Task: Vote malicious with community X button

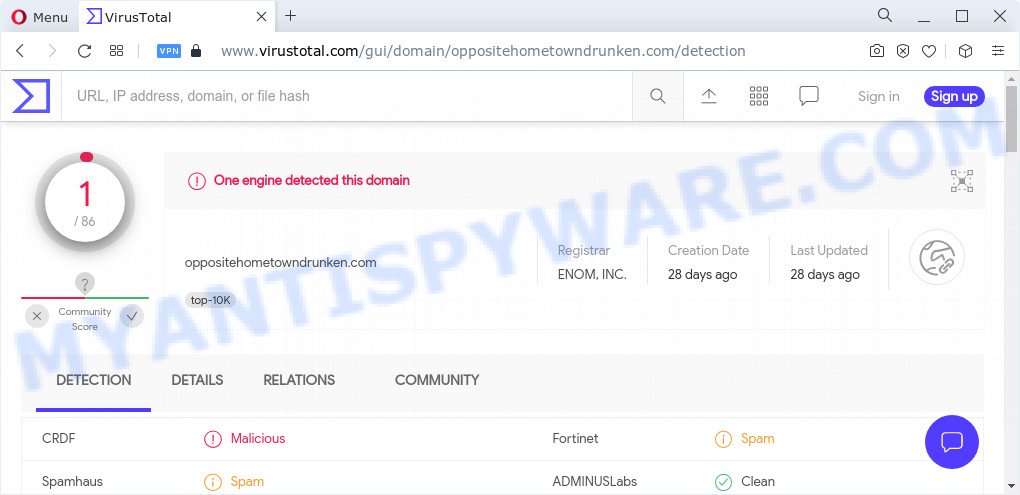Action: coord(36,317)
